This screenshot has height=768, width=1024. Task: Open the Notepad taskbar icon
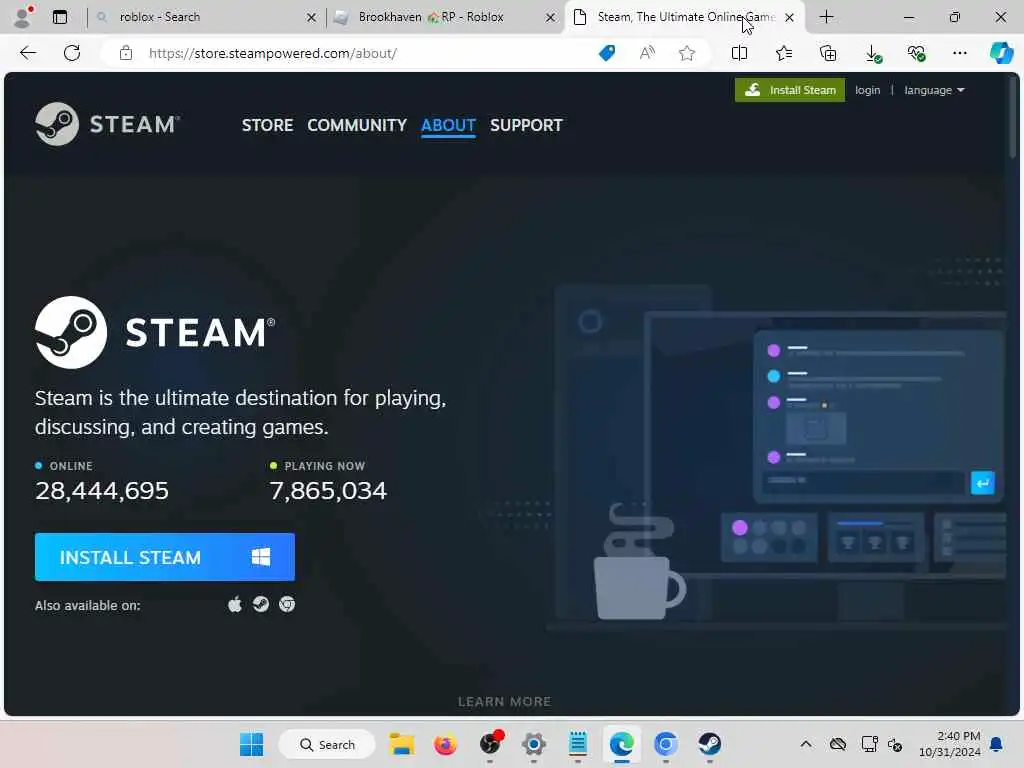coord(578,744)
